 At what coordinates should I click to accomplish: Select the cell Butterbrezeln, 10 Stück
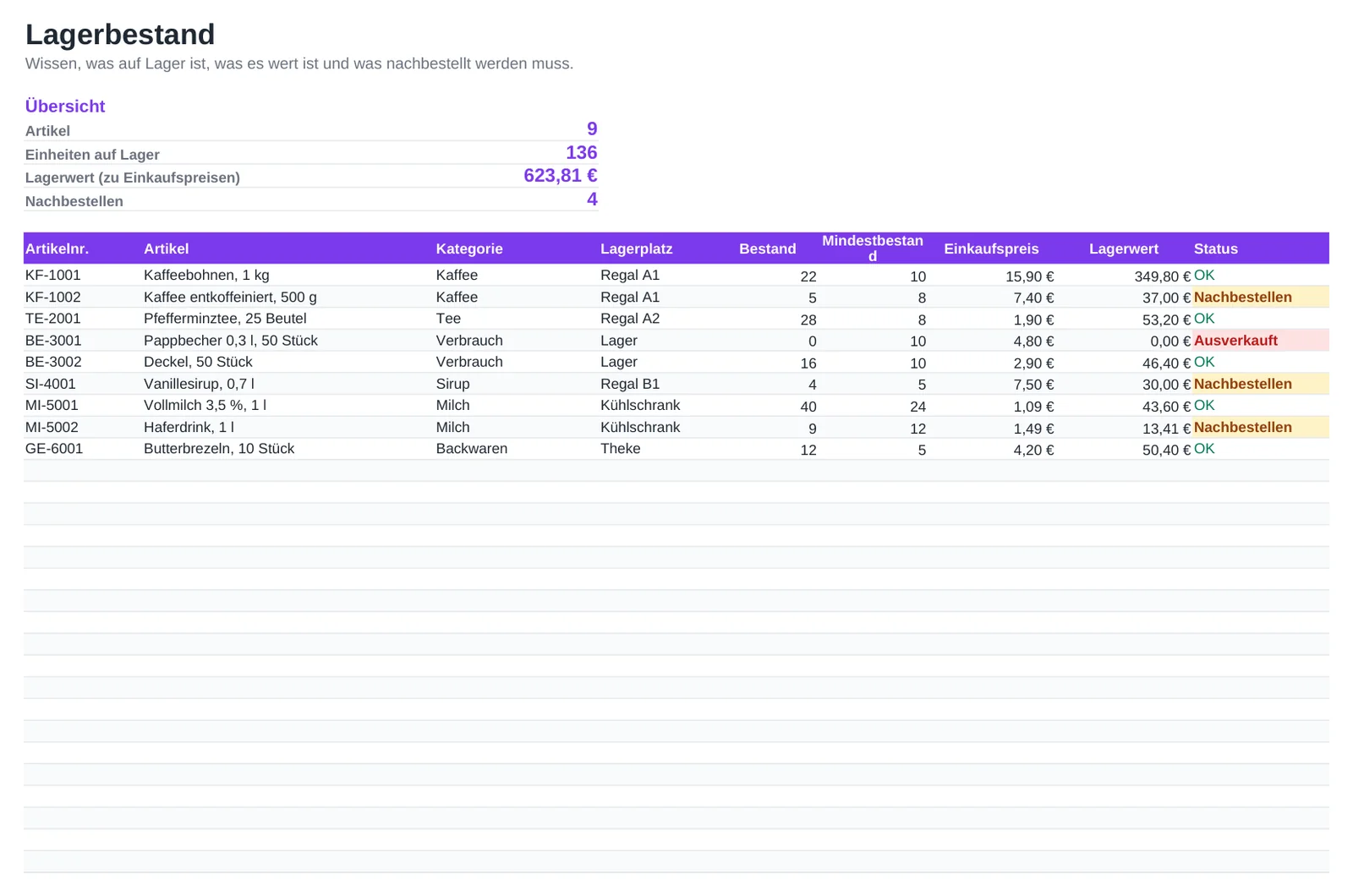[x=219, y=449]
